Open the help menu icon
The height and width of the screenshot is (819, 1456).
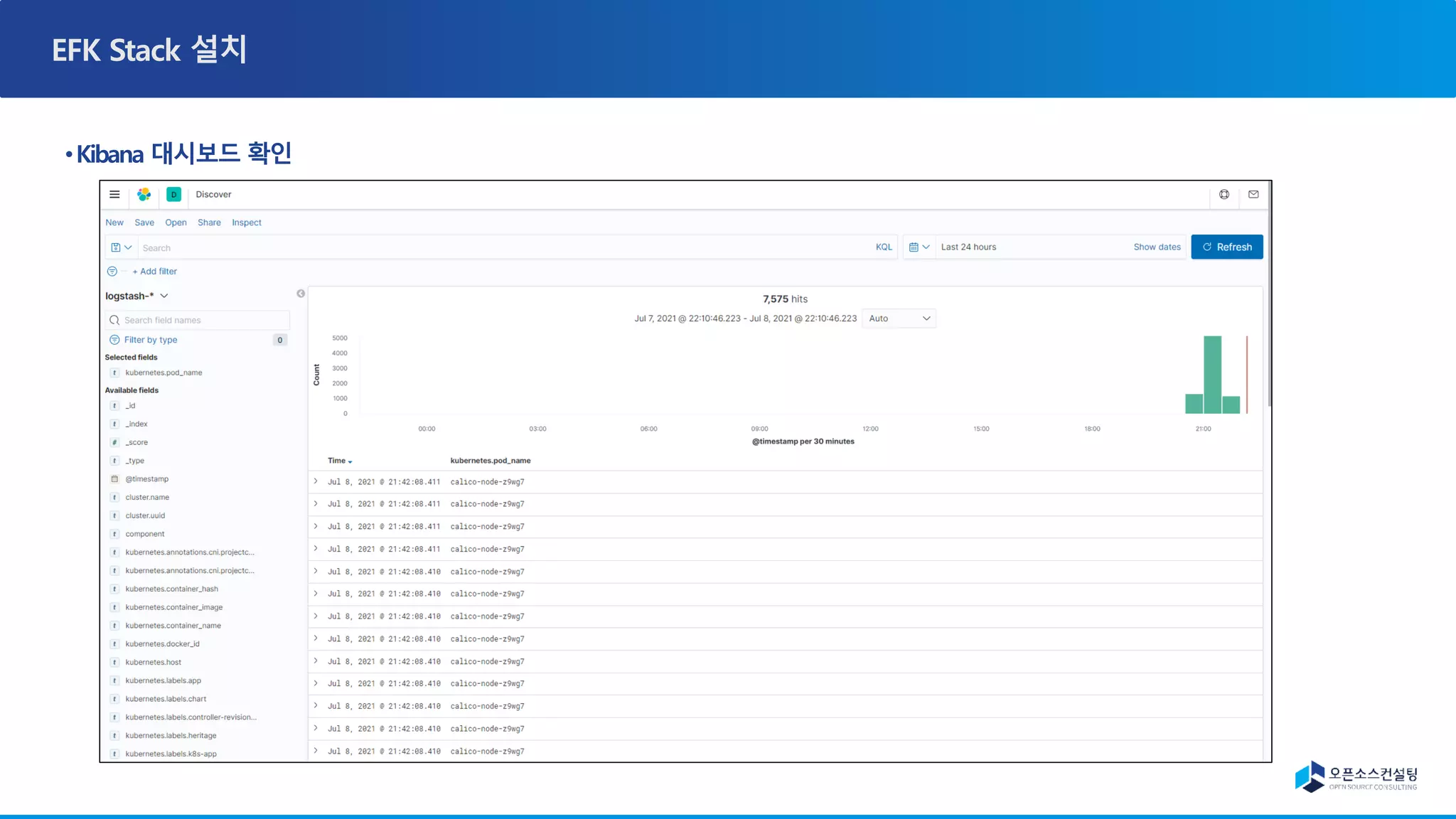click(x=1224, y=194)
